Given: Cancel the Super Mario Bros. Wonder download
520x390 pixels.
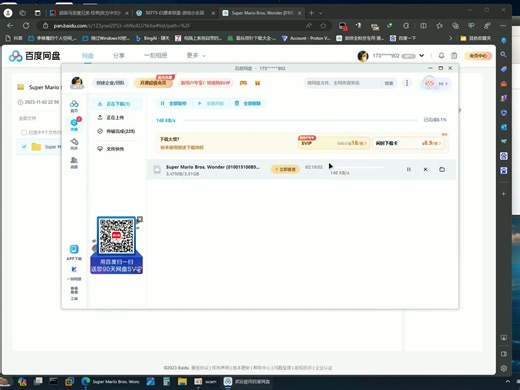Looking at the screenshot, I should [x=425, y=169].
